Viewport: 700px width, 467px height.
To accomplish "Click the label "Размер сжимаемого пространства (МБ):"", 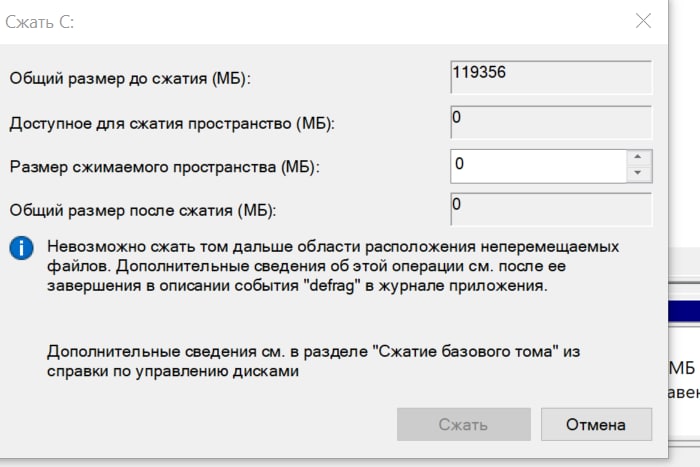I will coord(165,167).
